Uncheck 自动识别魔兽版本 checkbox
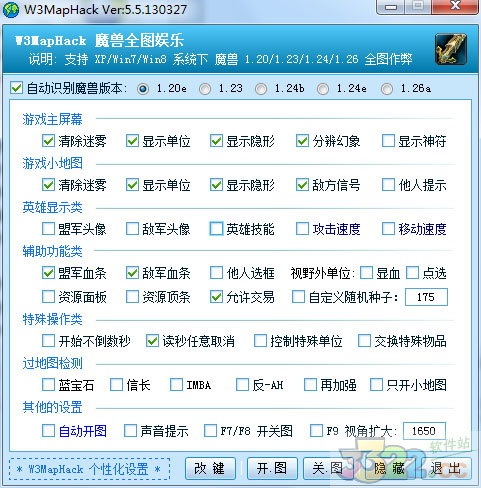Screen dimensions: 481x488 pos(16,88)
